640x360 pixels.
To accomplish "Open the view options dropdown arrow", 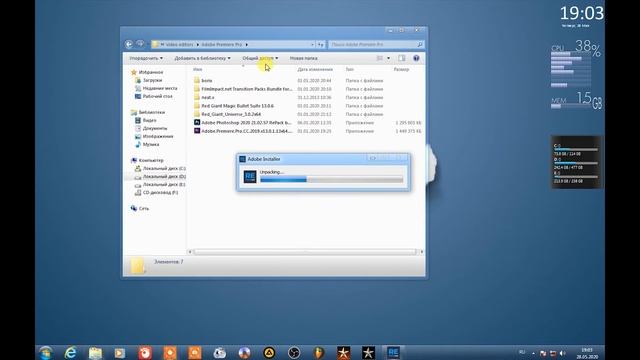I will coord(388,58).
